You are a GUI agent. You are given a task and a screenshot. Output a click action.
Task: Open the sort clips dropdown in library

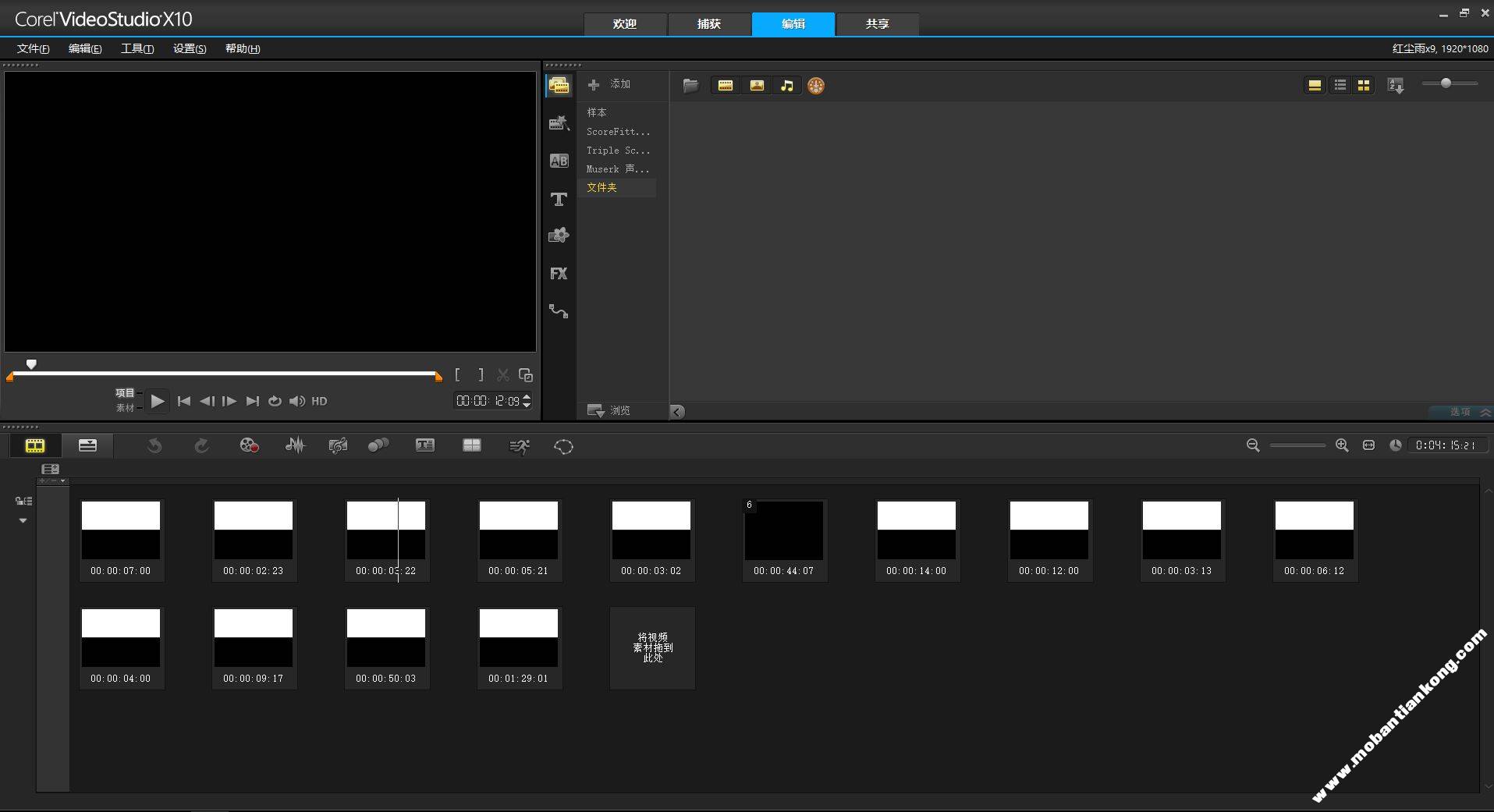[1396, 85]
